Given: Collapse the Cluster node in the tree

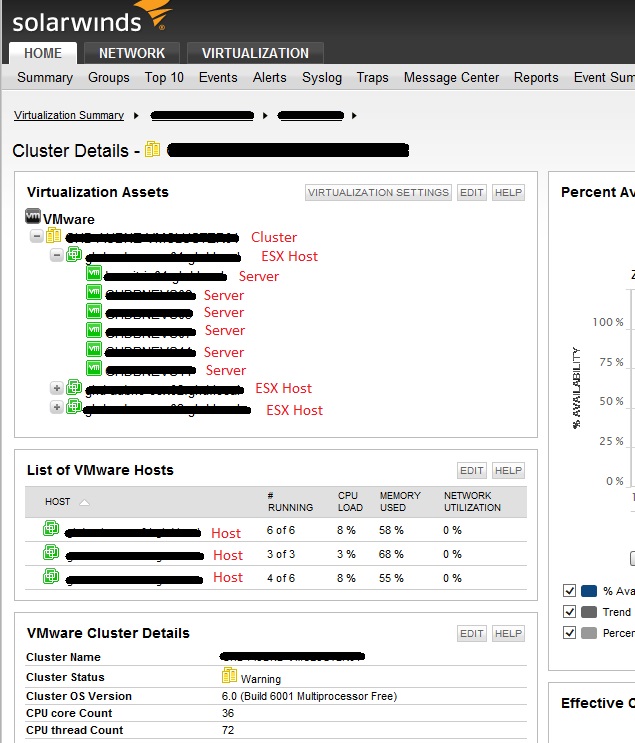Looking at the screenshot, I should [36, 236].
